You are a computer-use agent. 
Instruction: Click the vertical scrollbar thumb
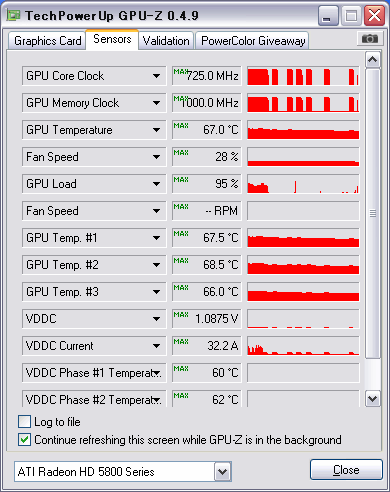(372, 213)
